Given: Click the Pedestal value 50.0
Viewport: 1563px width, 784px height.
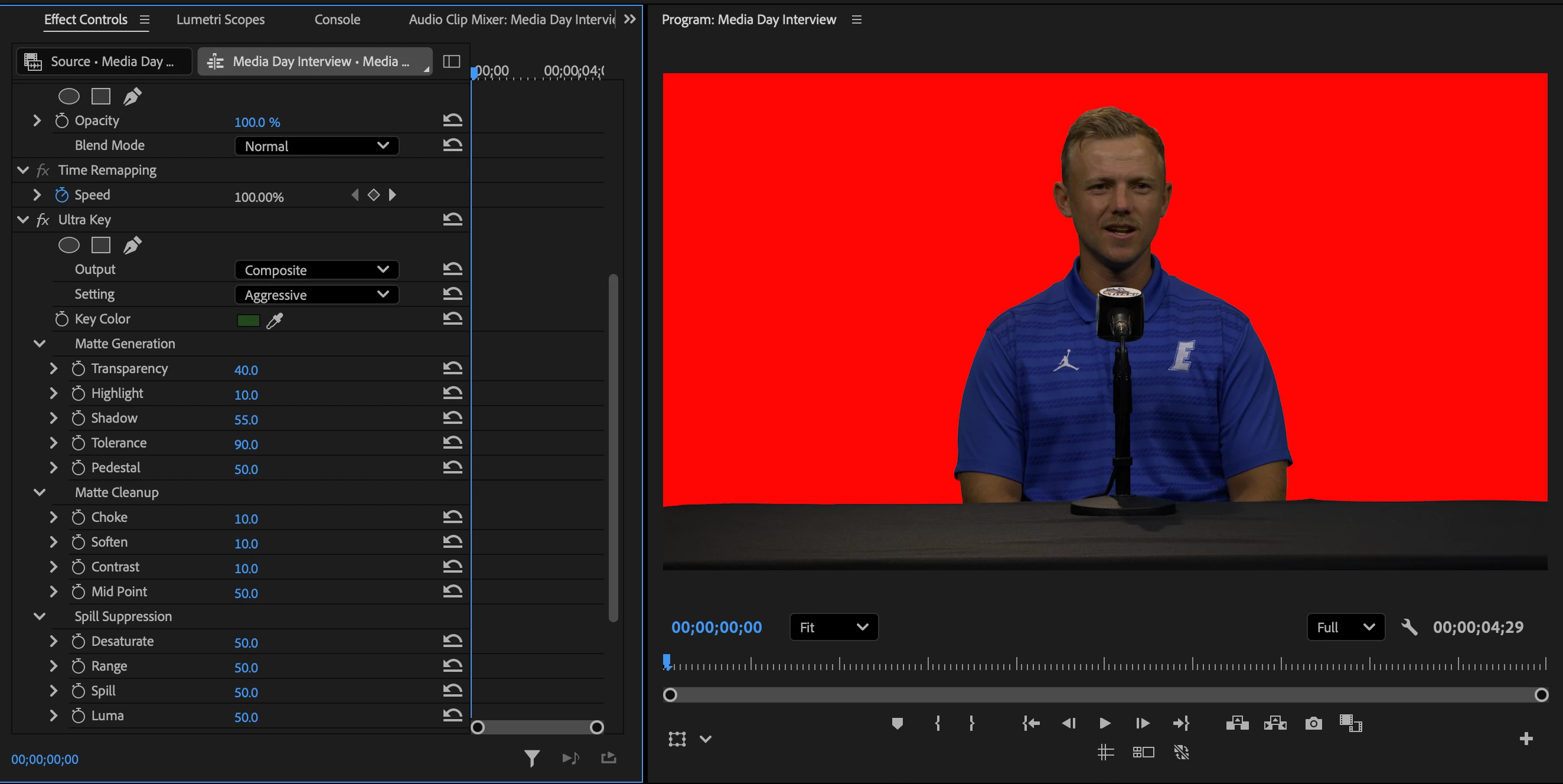Looking at the screenshot, I should pyautogui.click(x=246, y=469).
